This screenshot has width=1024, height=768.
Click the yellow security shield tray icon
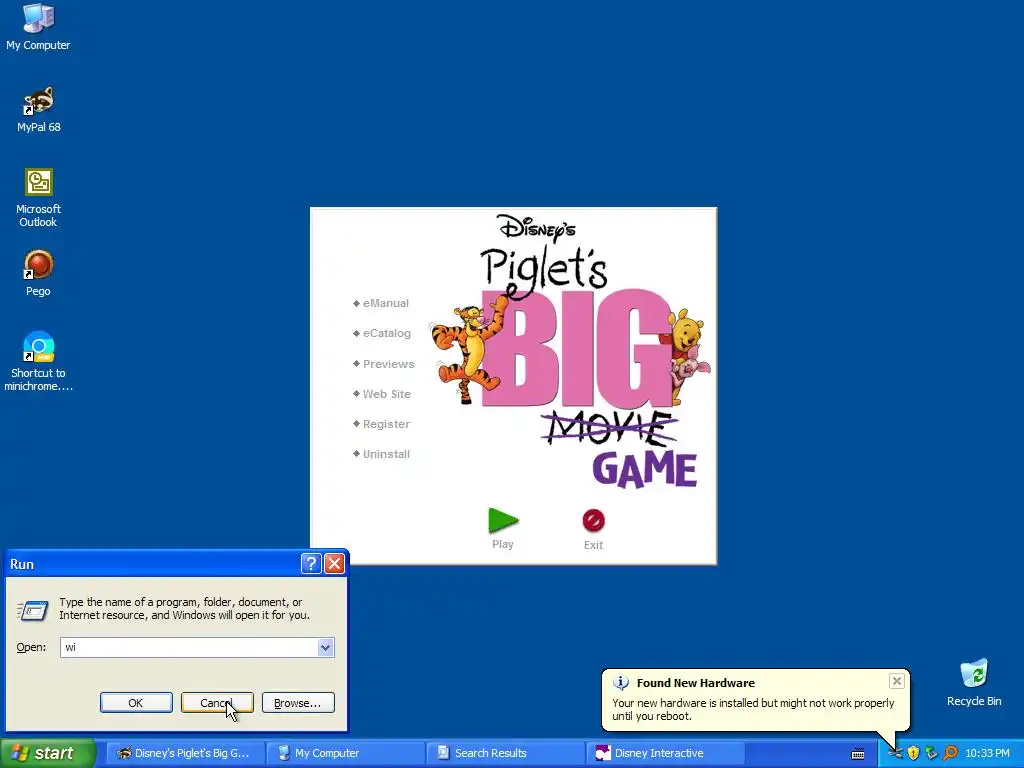pos(914,753)
